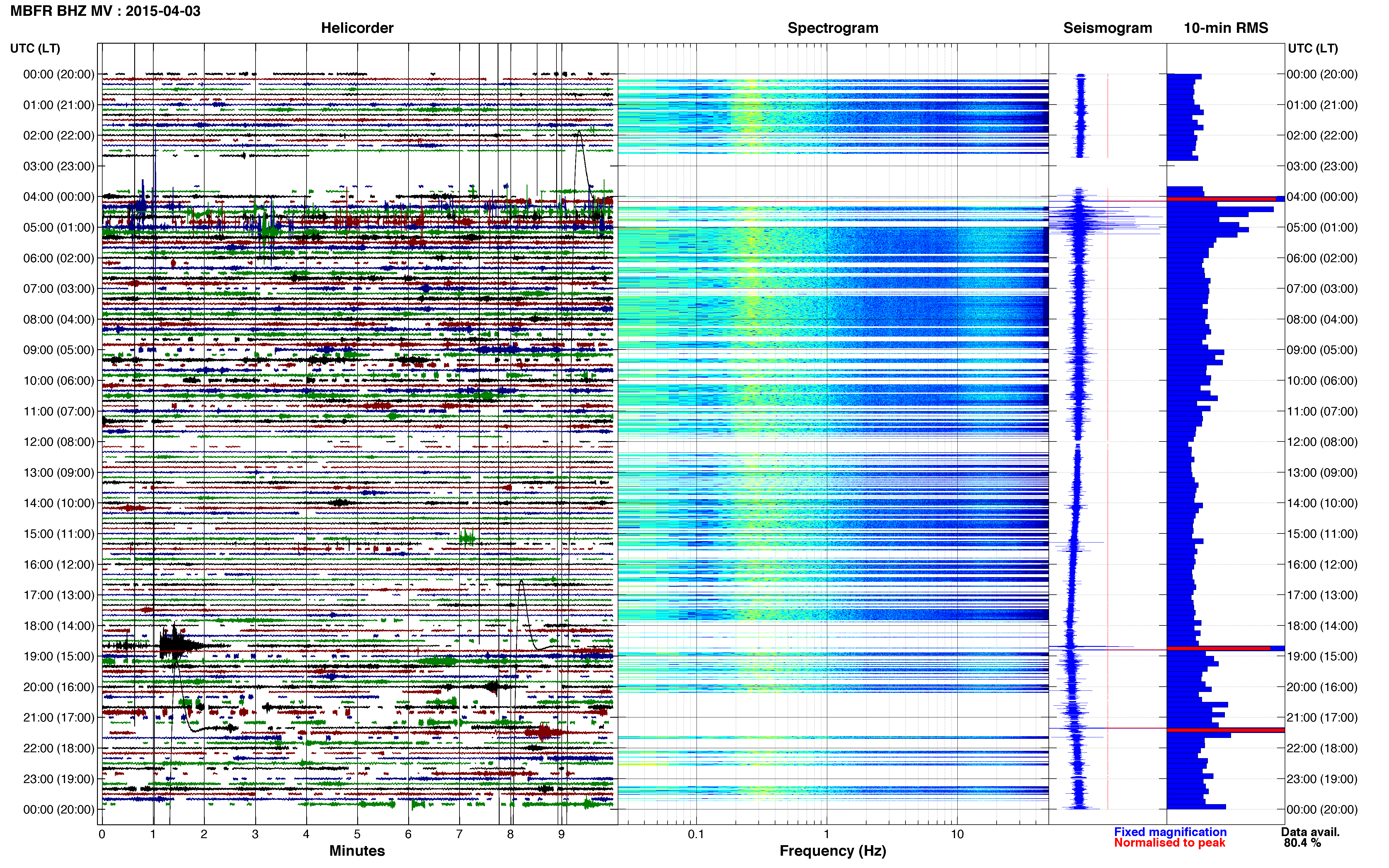Viewport: 1389px width, 868px height.
Task: Click the right '02:00 (22:00)' time label
Action: coord(1322,135)
